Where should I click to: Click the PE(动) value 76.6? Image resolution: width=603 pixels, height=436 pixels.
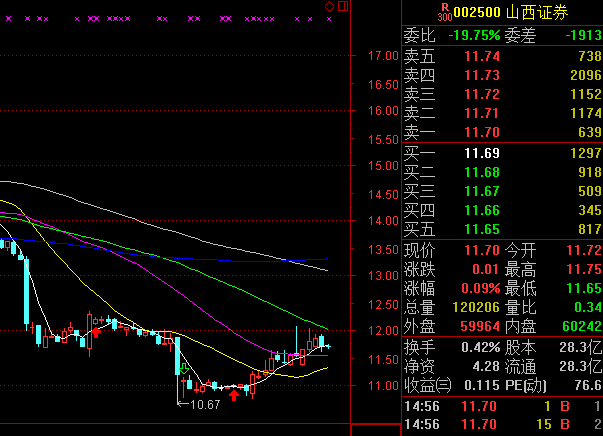(x=588, y=386)
